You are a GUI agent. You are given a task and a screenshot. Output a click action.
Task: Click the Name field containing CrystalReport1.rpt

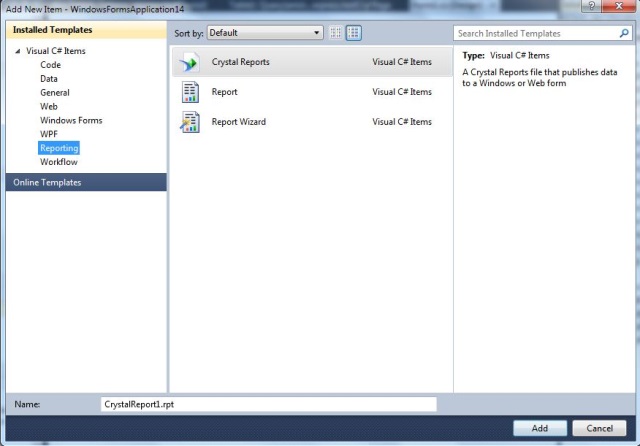point(269,404)
